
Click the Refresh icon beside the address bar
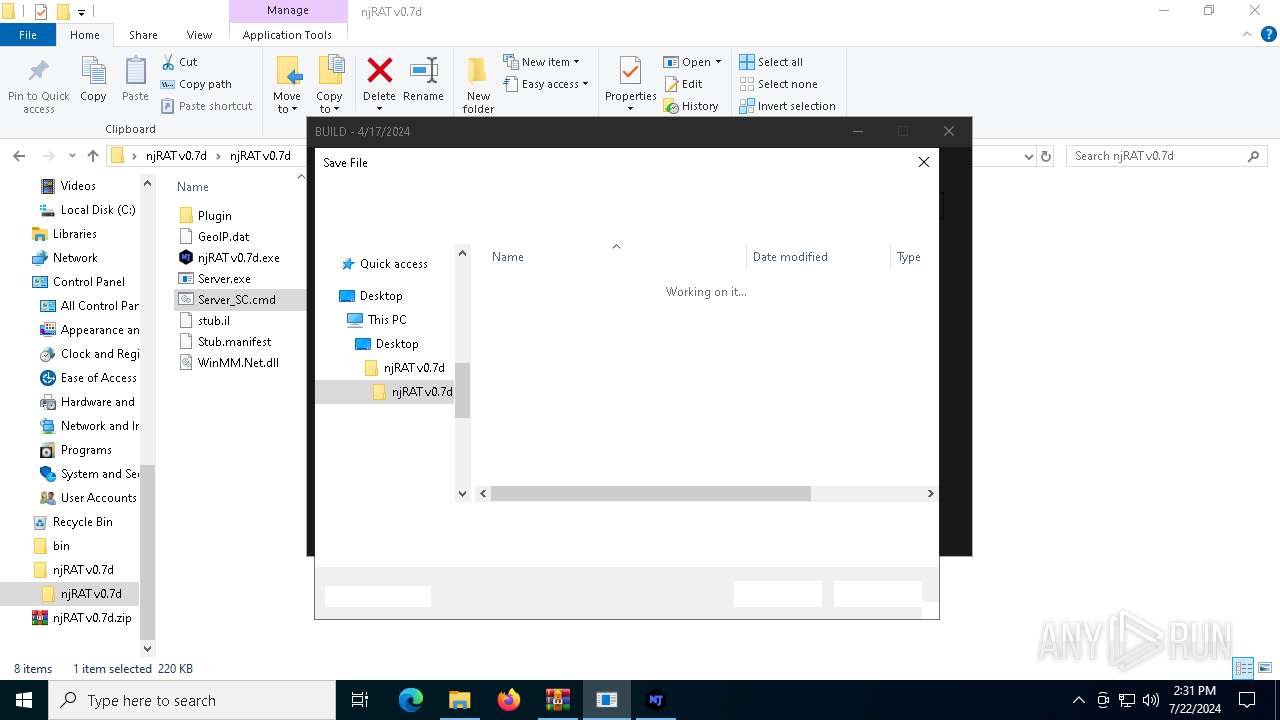[x=1046, y=156]
